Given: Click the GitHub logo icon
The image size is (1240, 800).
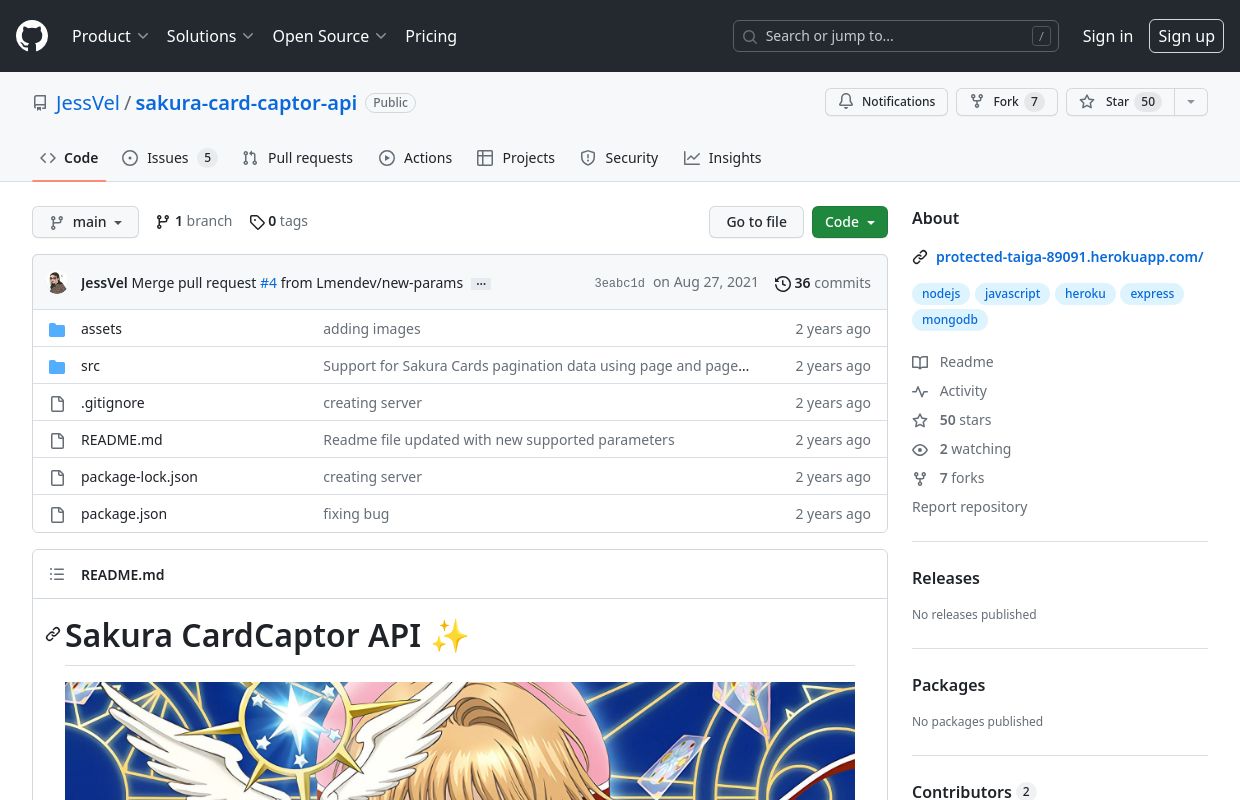Looking at the screenshot, I should coord(32,36).
